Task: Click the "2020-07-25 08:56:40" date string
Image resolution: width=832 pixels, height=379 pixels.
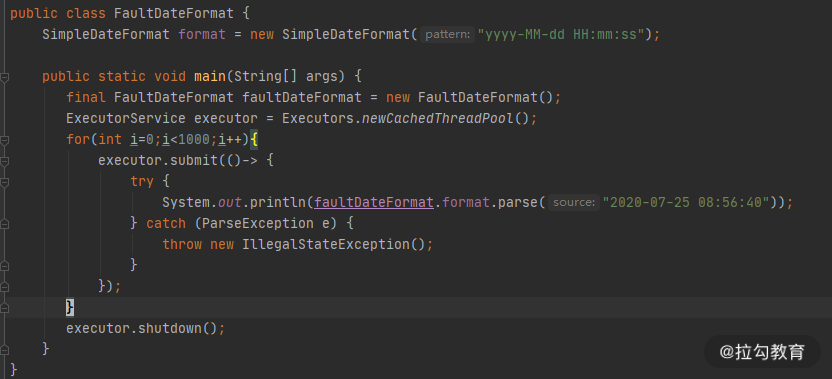Action: click(689, 202)
